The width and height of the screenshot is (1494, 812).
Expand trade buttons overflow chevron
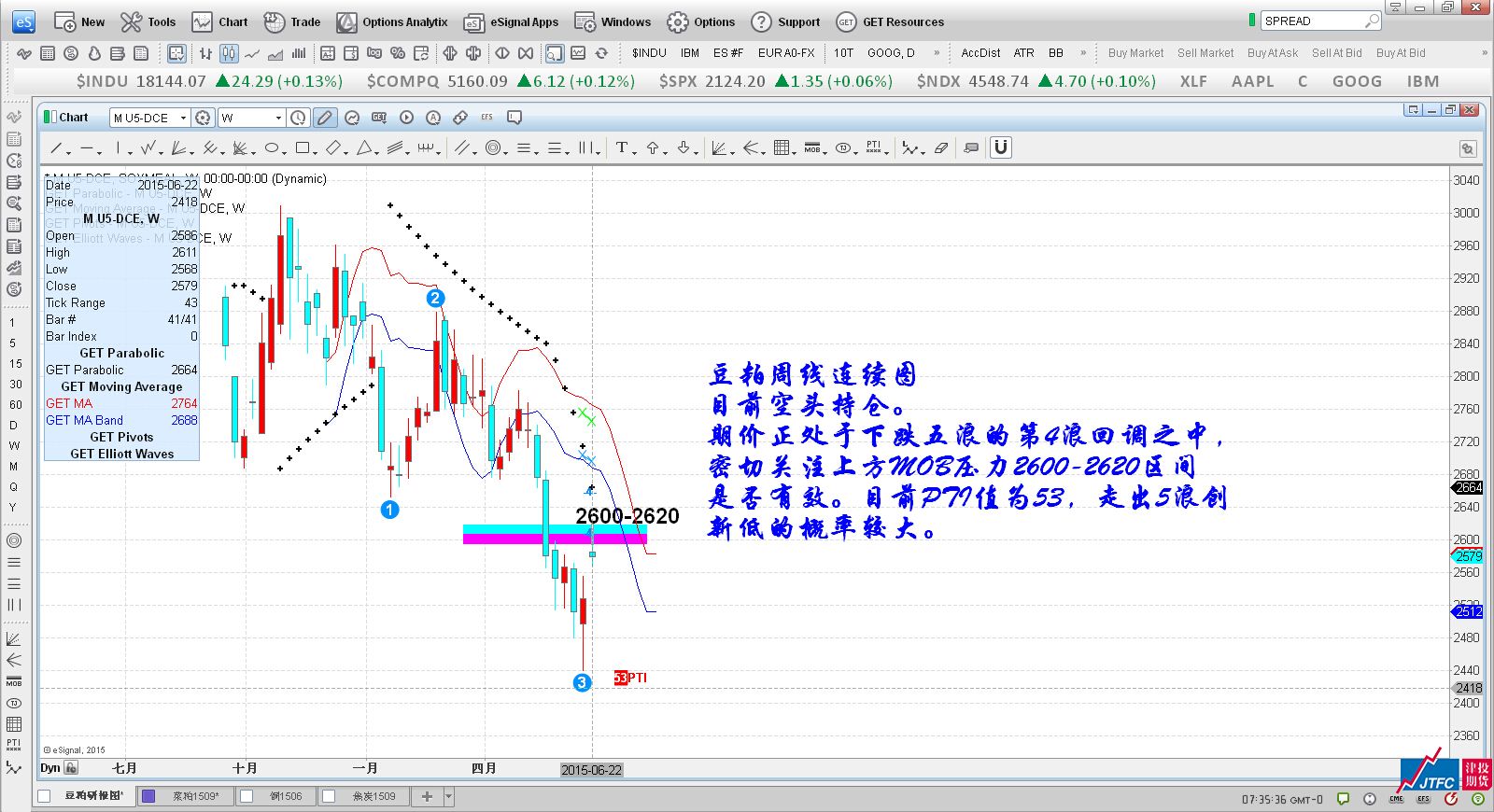click(1485, 53)
